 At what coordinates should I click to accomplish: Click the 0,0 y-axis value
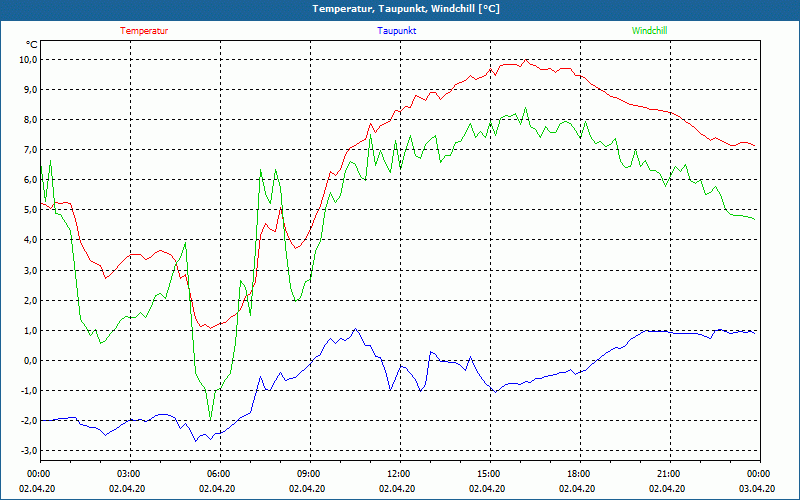click(x=31, y=361)
